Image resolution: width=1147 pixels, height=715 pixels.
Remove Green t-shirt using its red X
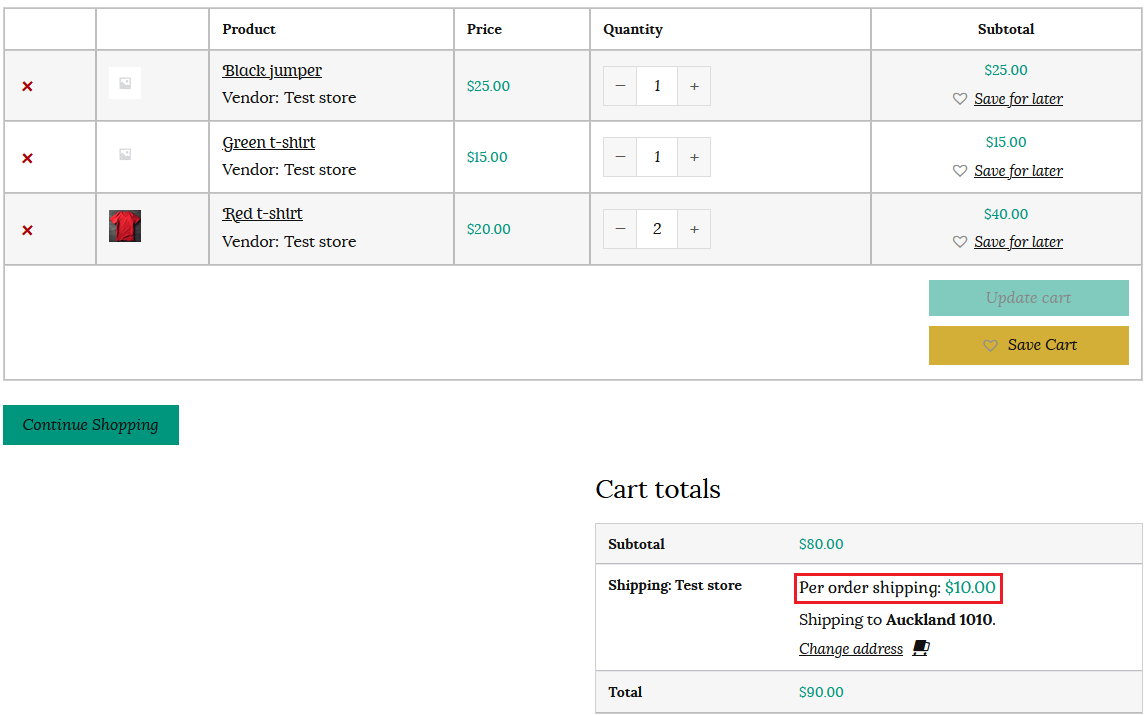coord(27,158)
